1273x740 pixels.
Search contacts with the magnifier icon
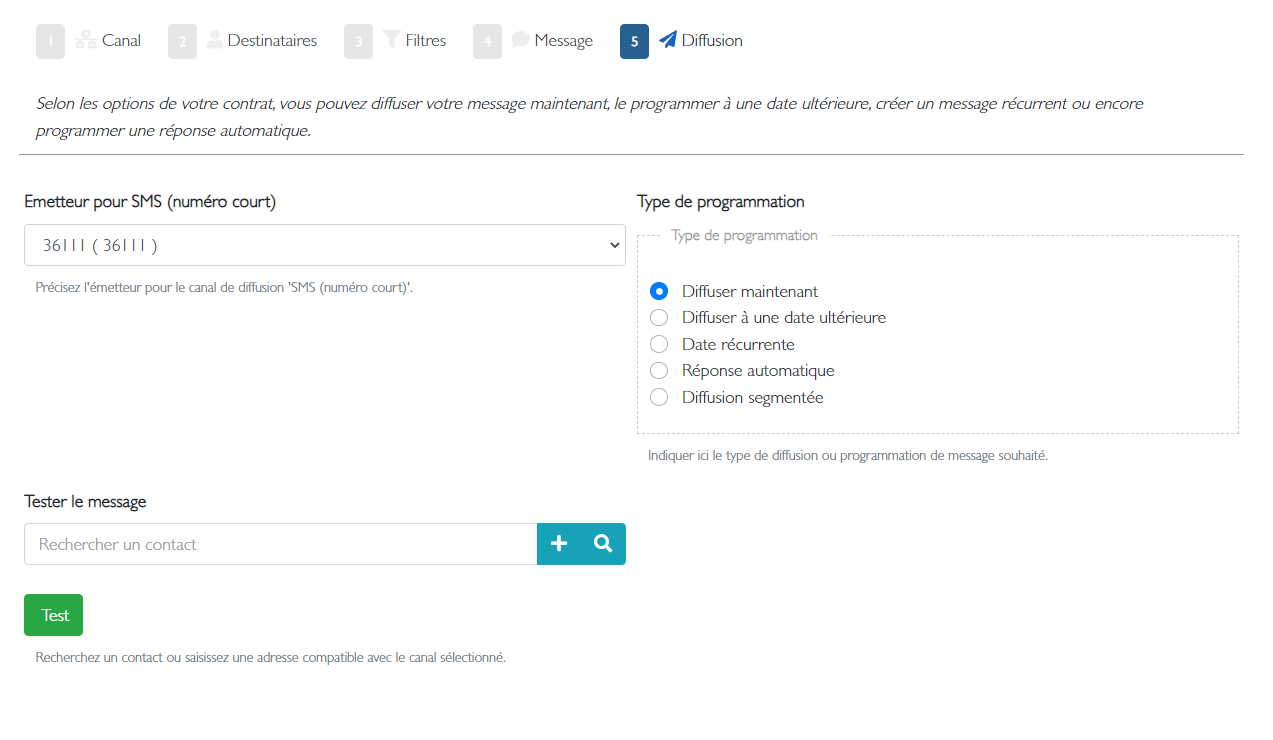(603, 544)
